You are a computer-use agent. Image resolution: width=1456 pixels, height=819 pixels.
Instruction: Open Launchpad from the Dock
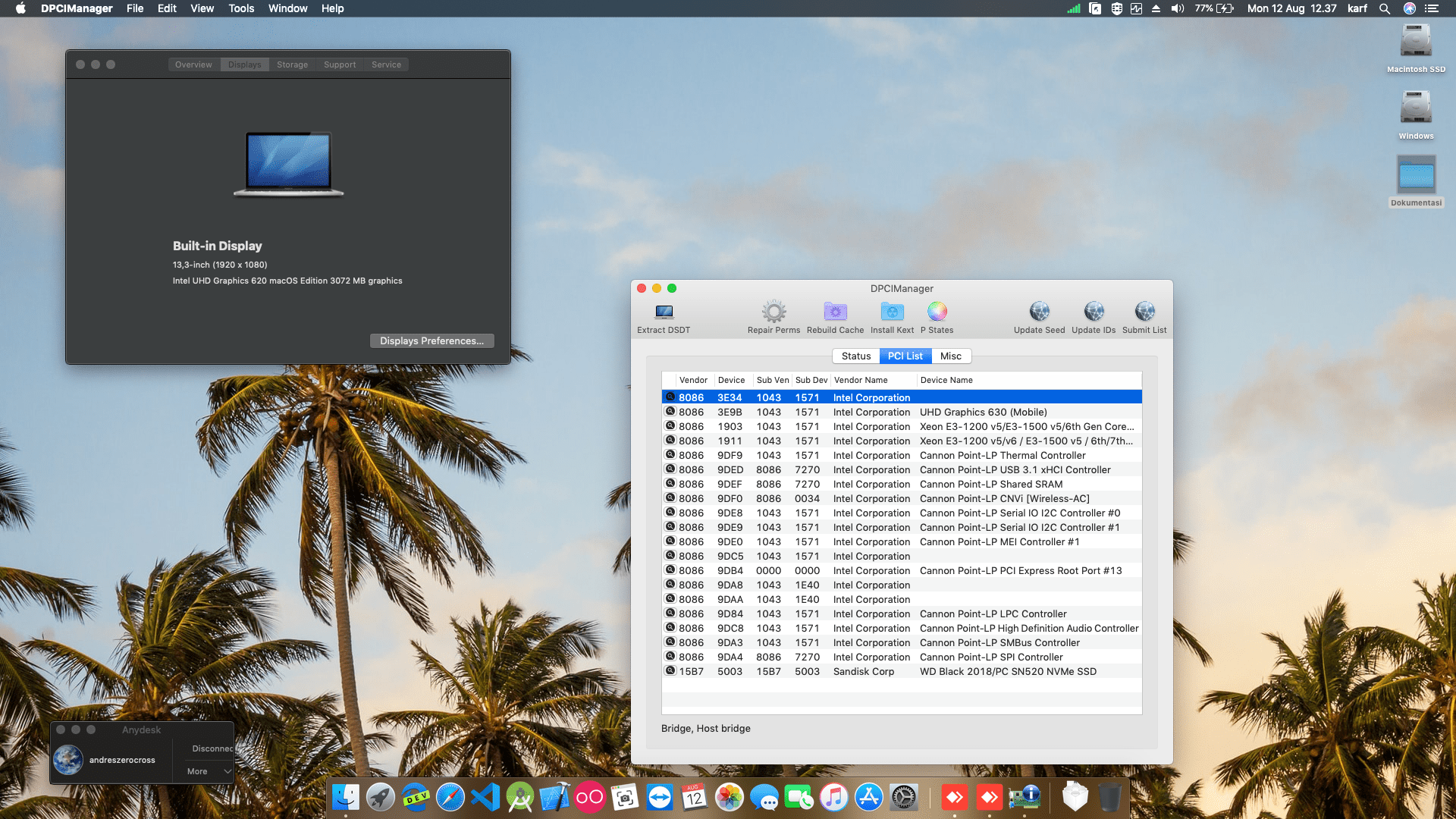click(x=381, y=797)
